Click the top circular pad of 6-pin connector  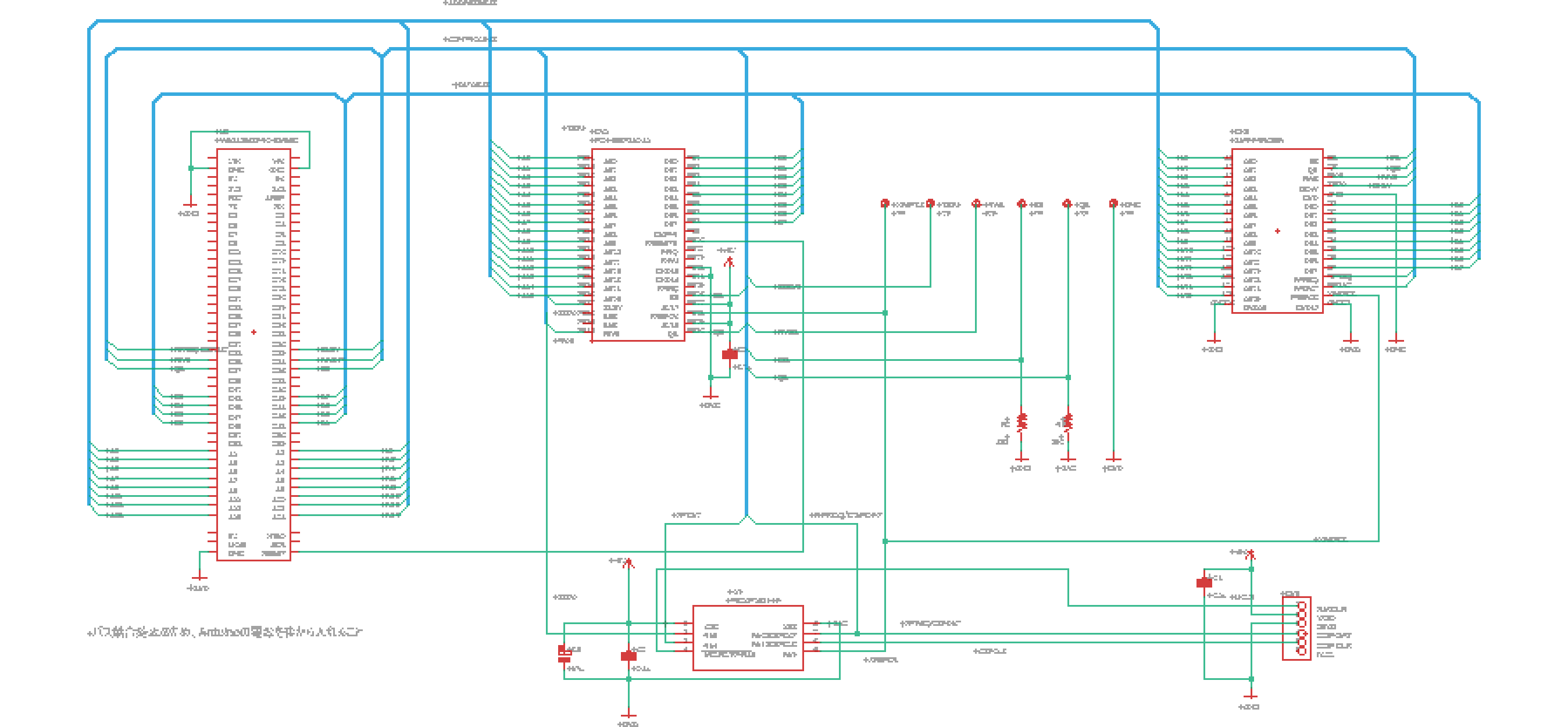(x=1301, y=606)
